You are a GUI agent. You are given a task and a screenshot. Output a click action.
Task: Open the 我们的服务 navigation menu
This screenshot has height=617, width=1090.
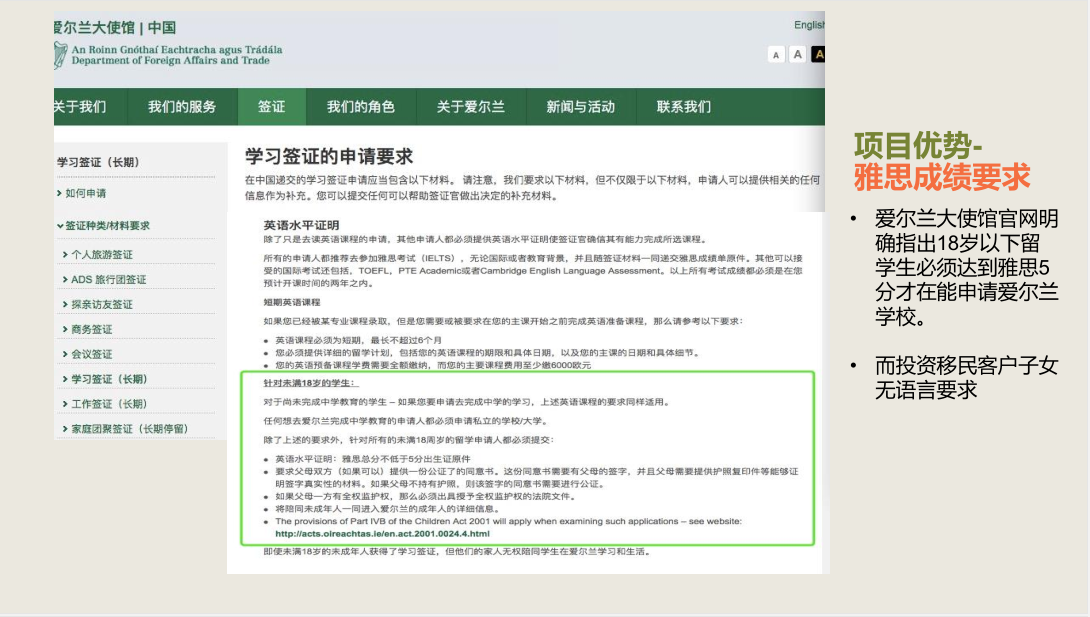182,107
